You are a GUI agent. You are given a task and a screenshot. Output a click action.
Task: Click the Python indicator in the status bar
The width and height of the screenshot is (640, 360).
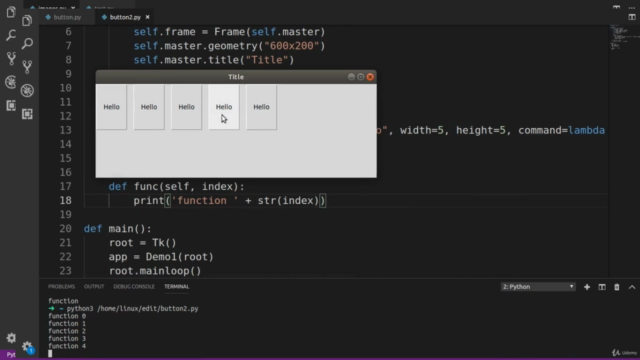click(11, 355)
